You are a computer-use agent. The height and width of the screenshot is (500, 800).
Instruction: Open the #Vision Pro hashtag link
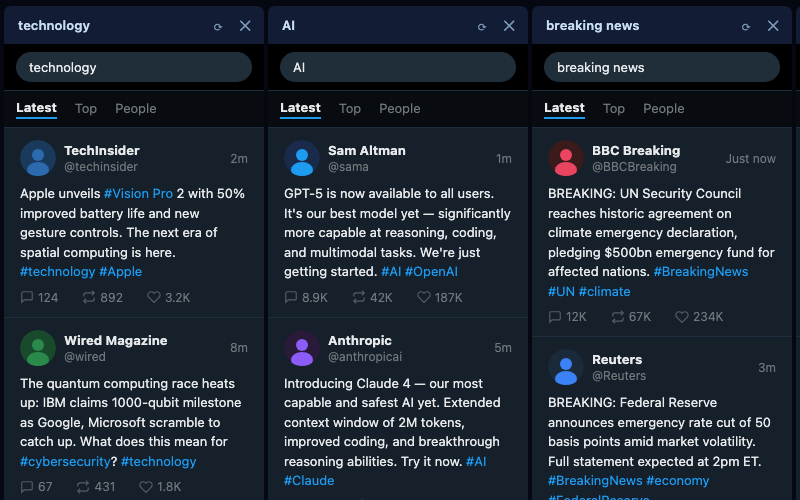point(138,194)
